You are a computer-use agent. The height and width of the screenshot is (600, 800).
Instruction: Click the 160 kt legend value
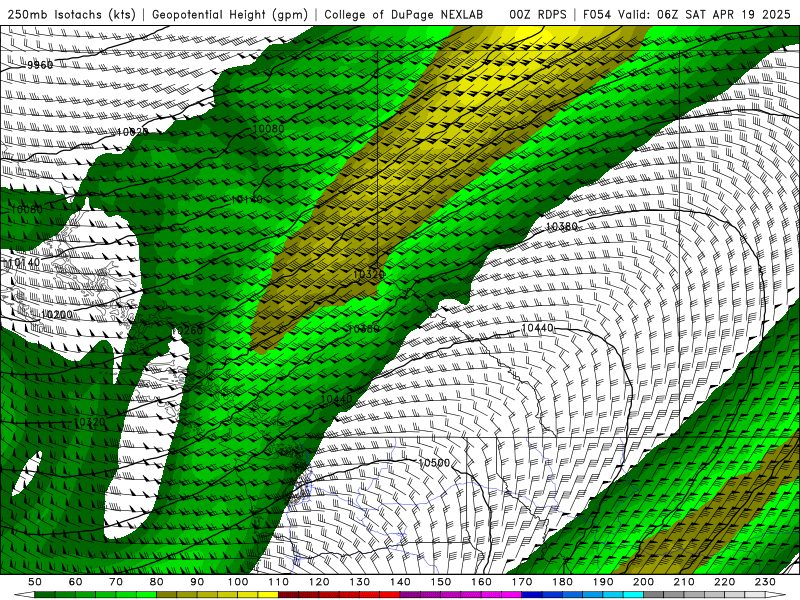pos(481,582)
